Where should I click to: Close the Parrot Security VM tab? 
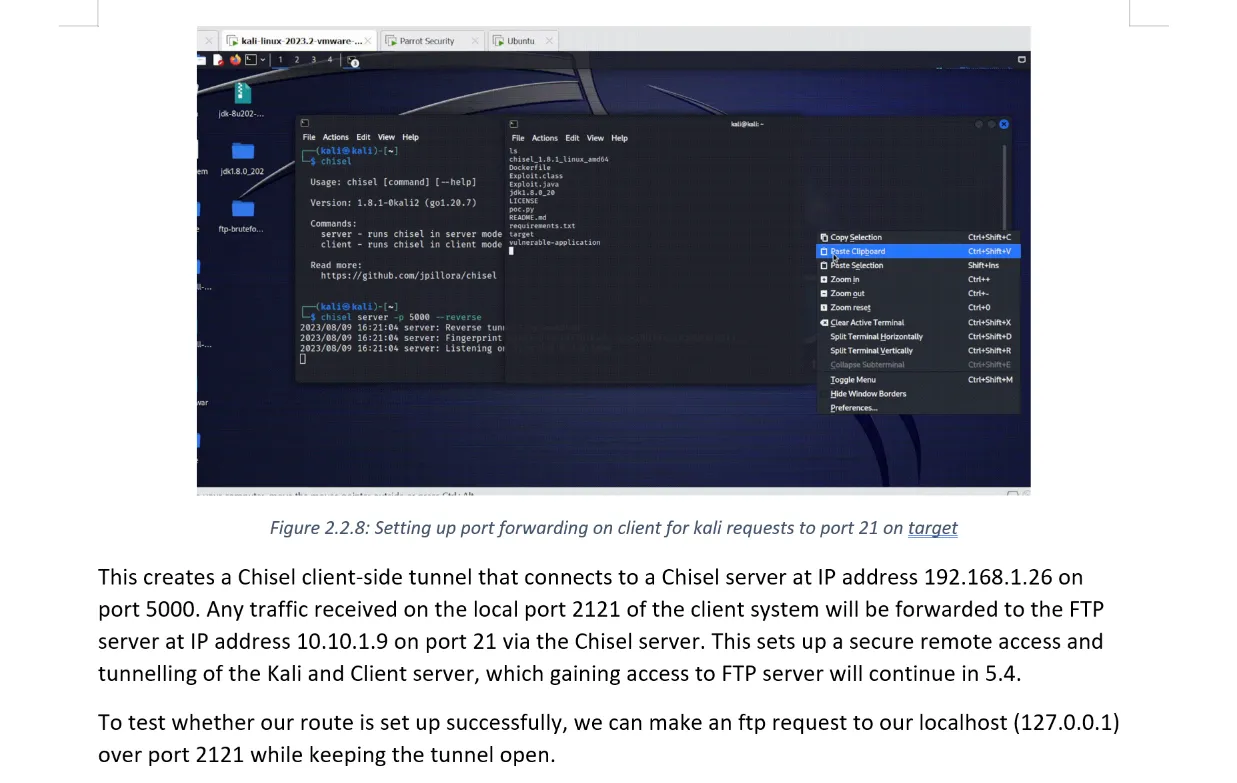point(474,41)
